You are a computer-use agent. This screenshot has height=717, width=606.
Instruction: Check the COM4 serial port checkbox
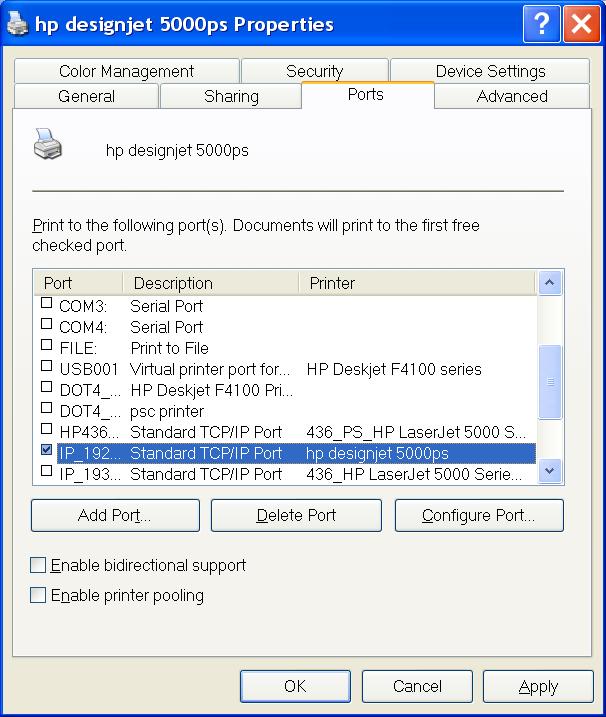(46, 324)
